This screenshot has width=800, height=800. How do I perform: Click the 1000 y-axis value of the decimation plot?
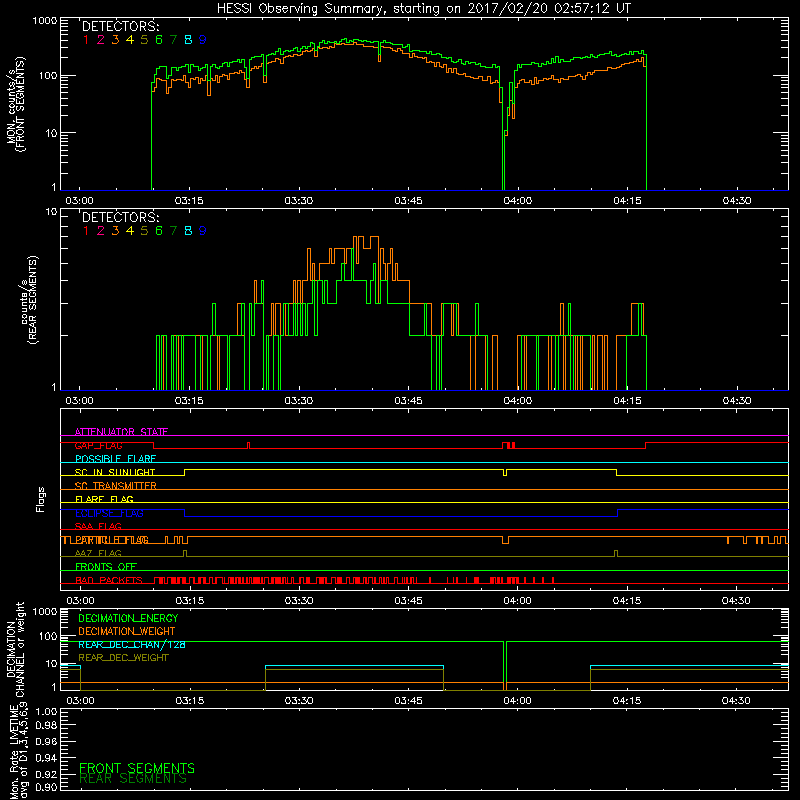[45, 612]
